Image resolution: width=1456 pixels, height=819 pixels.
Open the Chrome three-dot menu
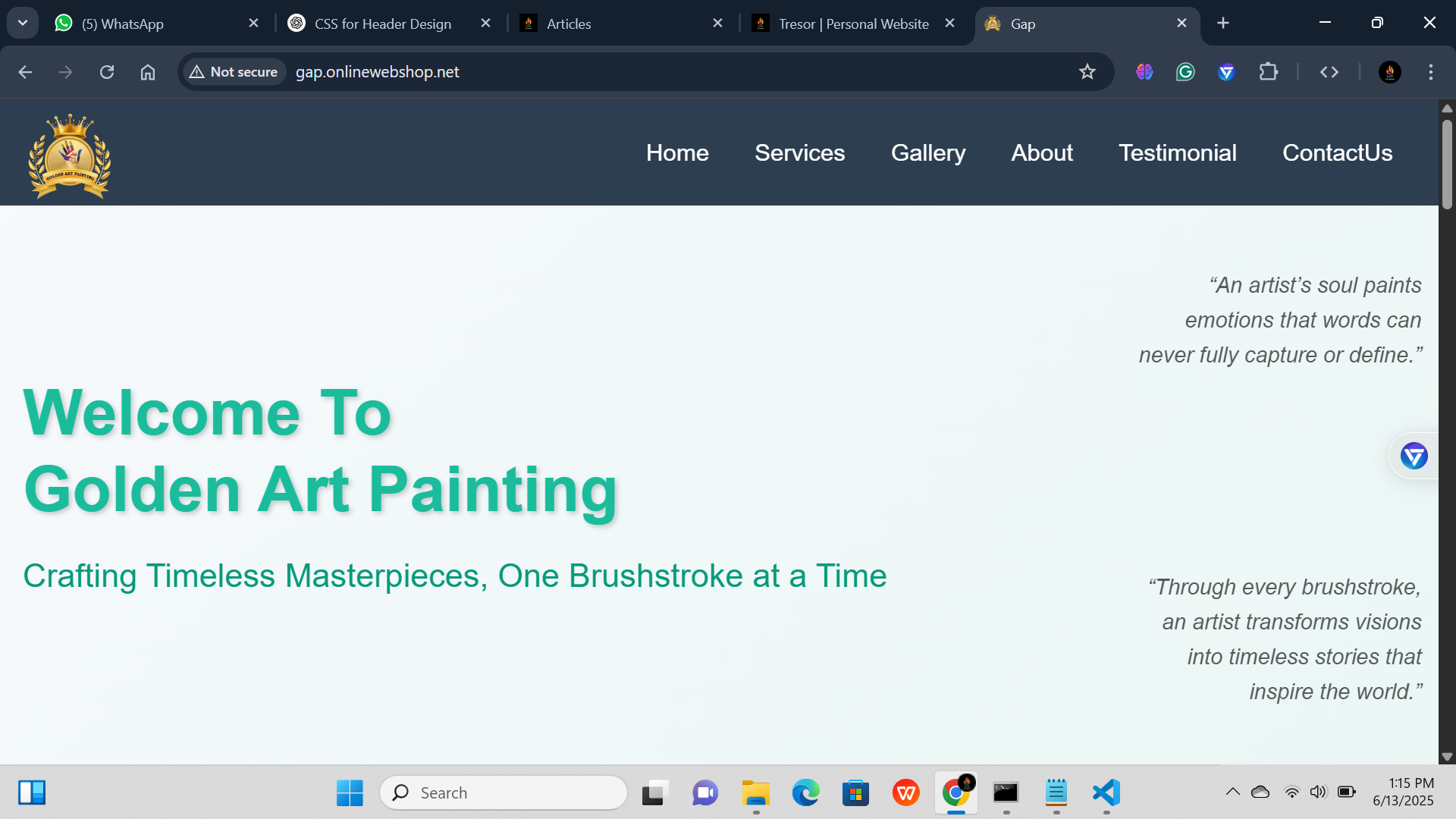(x=1430, y=72)
